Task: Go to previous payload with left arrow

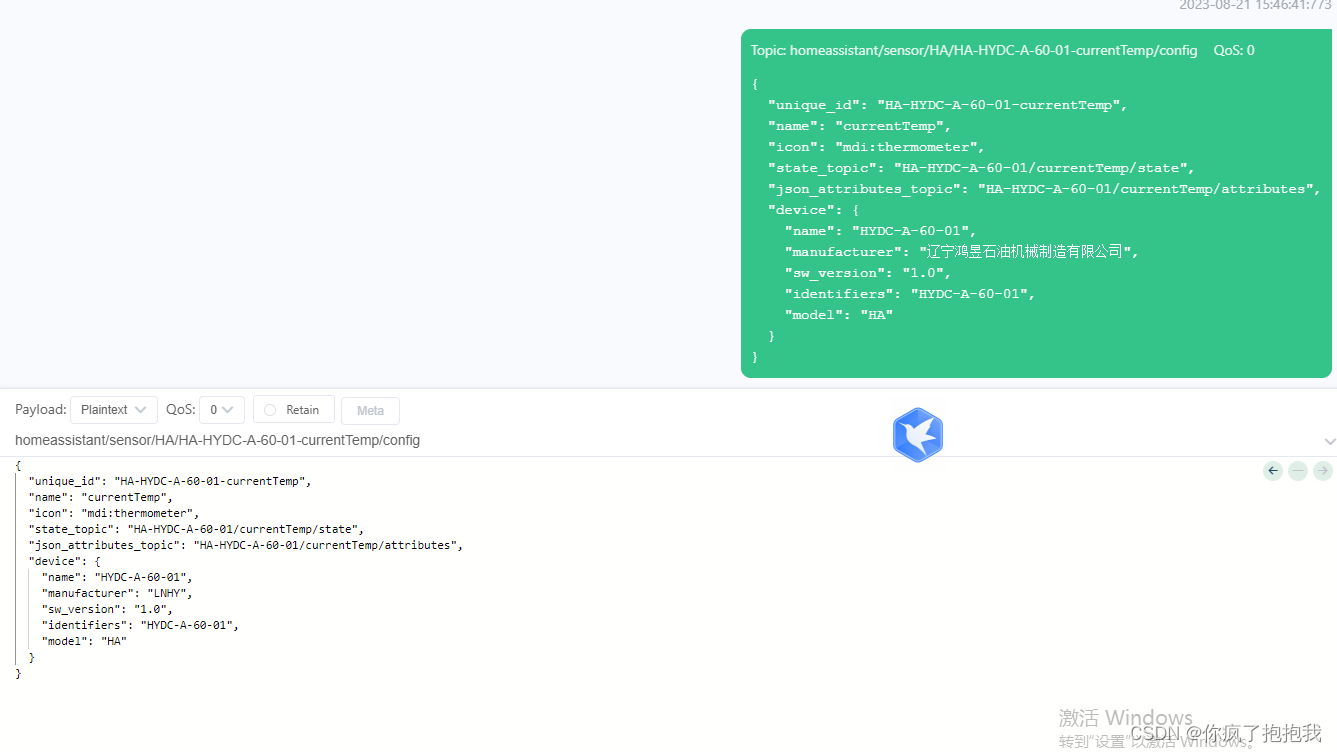Action: [x=1272, y=470]
